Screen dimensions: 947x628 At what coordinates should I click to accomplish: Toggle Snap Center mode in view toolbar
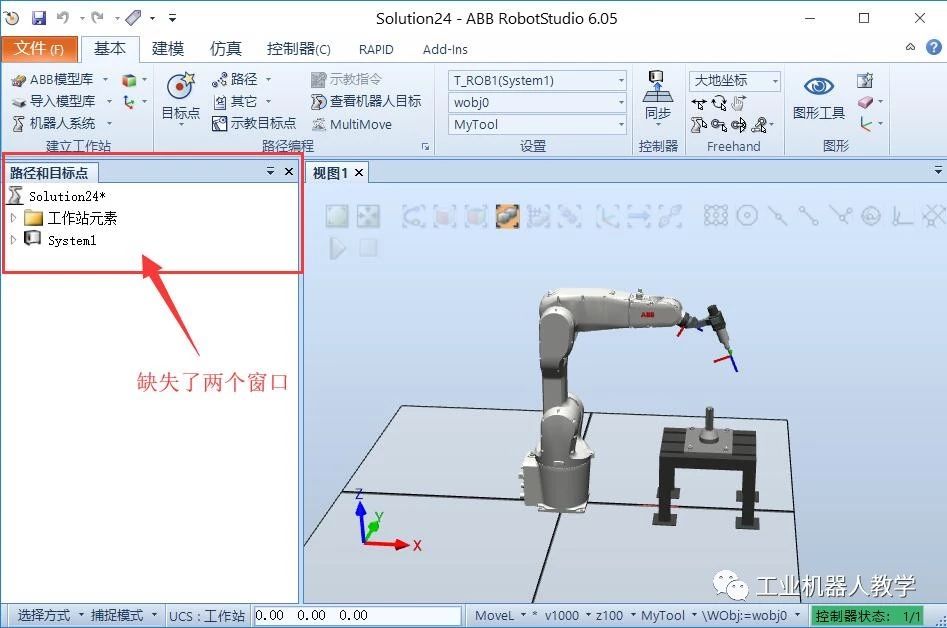click(x=747, y=216)
